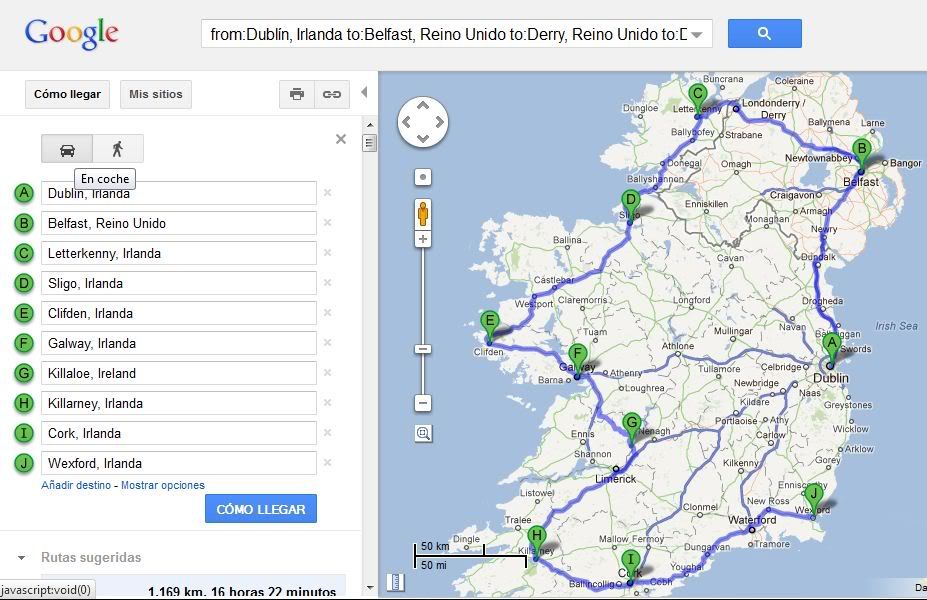Open the Mis sitios tab
This screenshot has width=927, height=600.
[156, 94]
